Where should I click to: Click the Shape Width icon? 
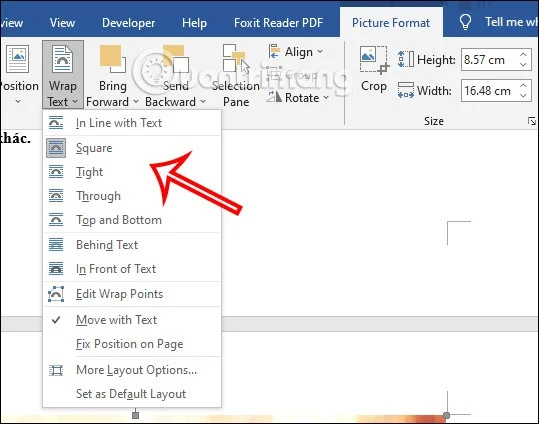[406, 90]
